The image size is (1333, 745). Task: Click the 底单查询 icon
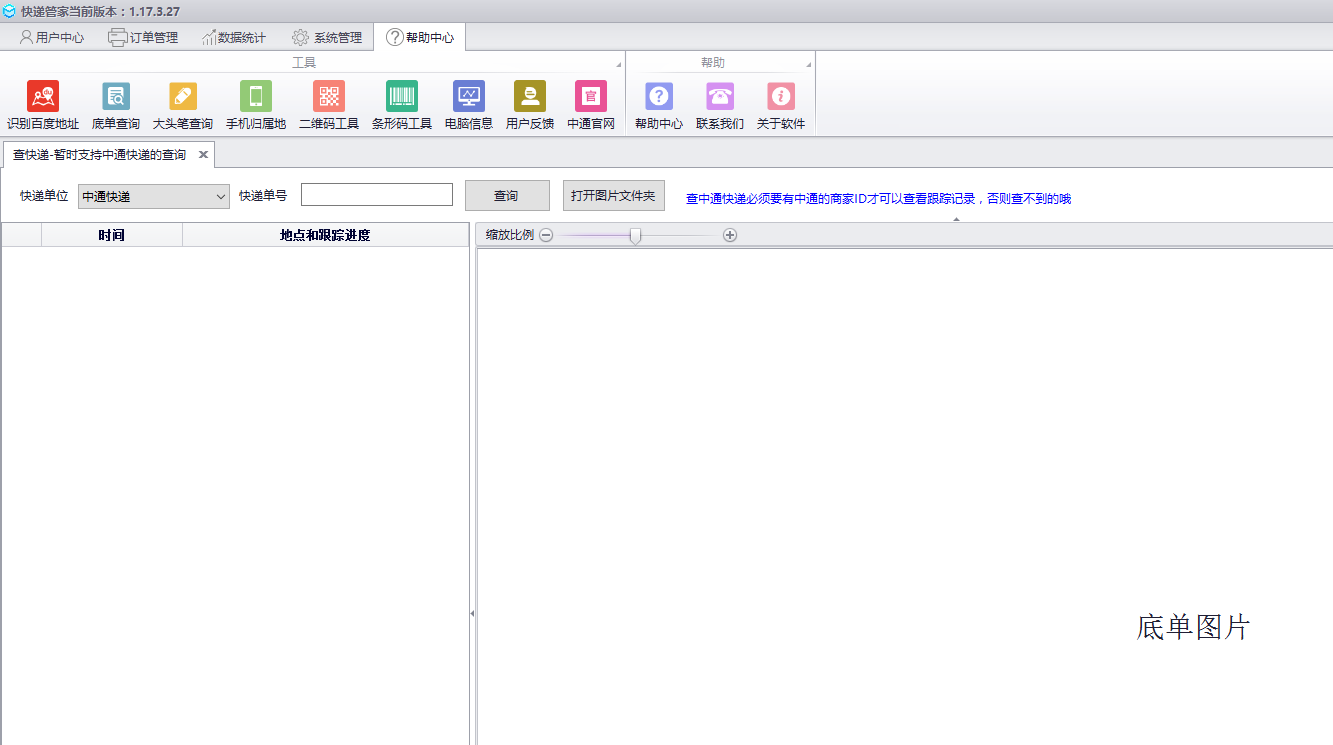coord(116,97)
